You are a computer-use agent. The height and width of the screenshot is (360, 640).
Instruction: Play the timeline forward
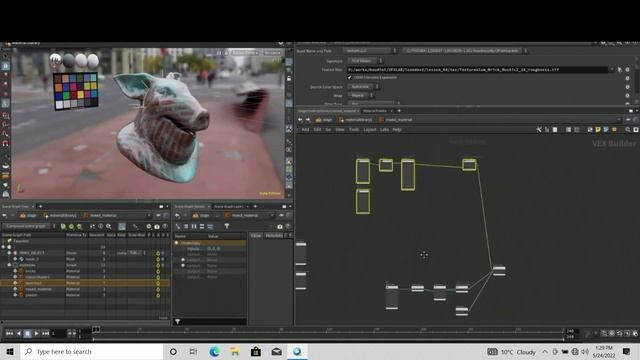click(x=36, y=333)
